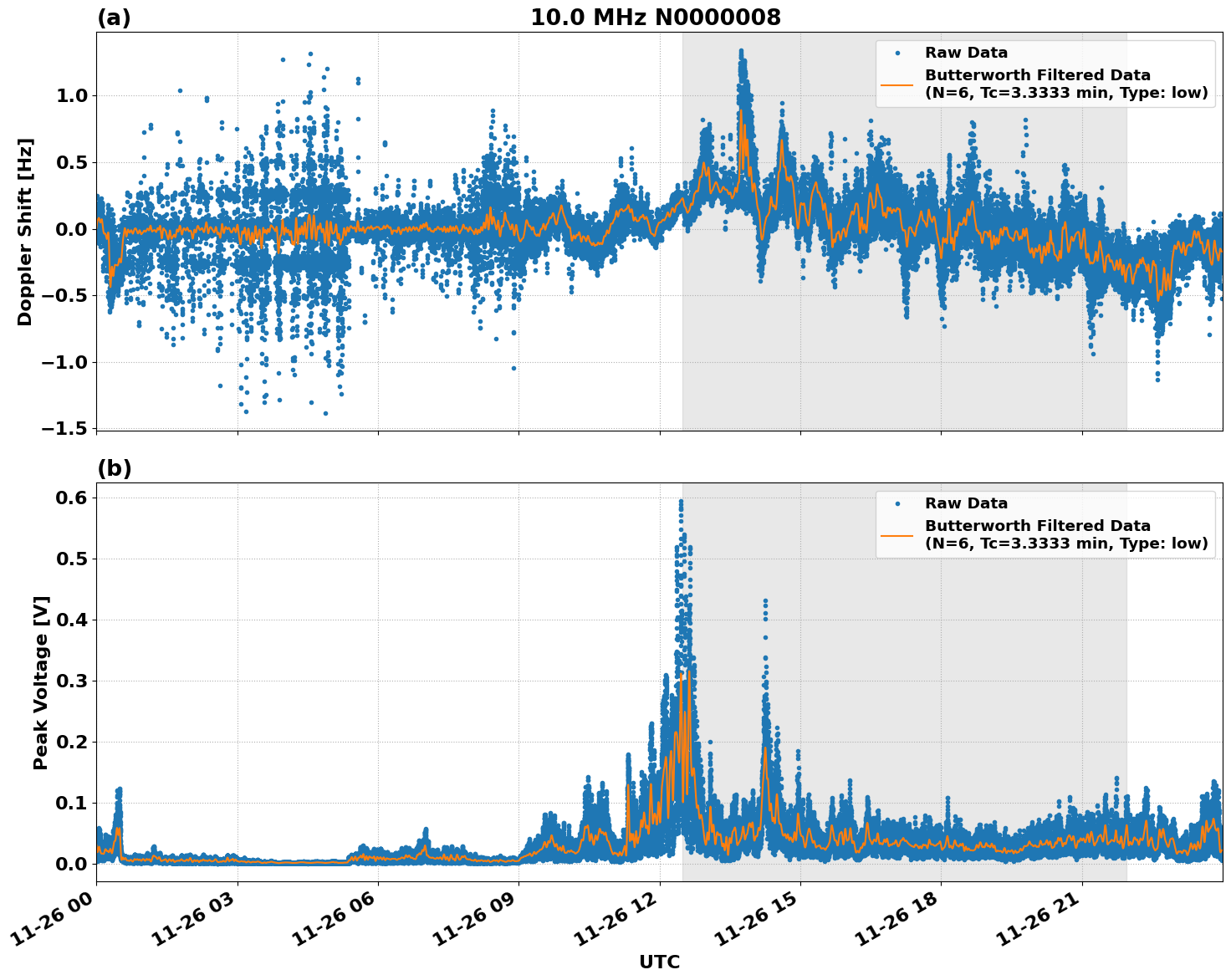Select the "Peak Voltage [V]" y-axis label

[x=41, y=682]
